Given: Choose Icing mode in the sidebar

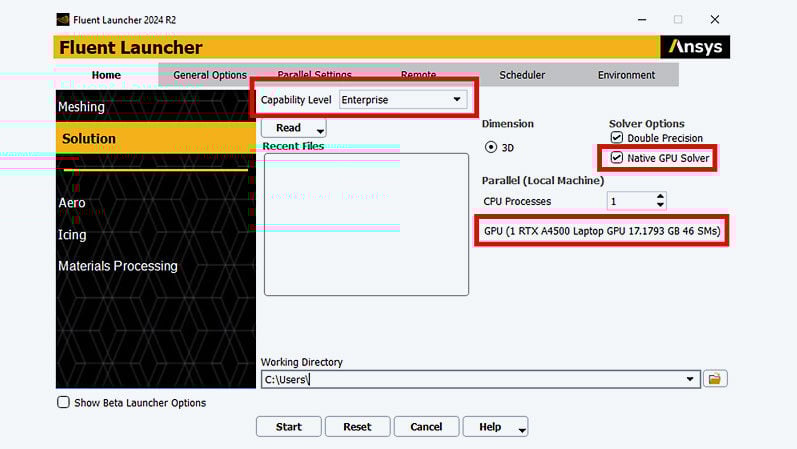Looking at the screenshot, I should (72, 235).
